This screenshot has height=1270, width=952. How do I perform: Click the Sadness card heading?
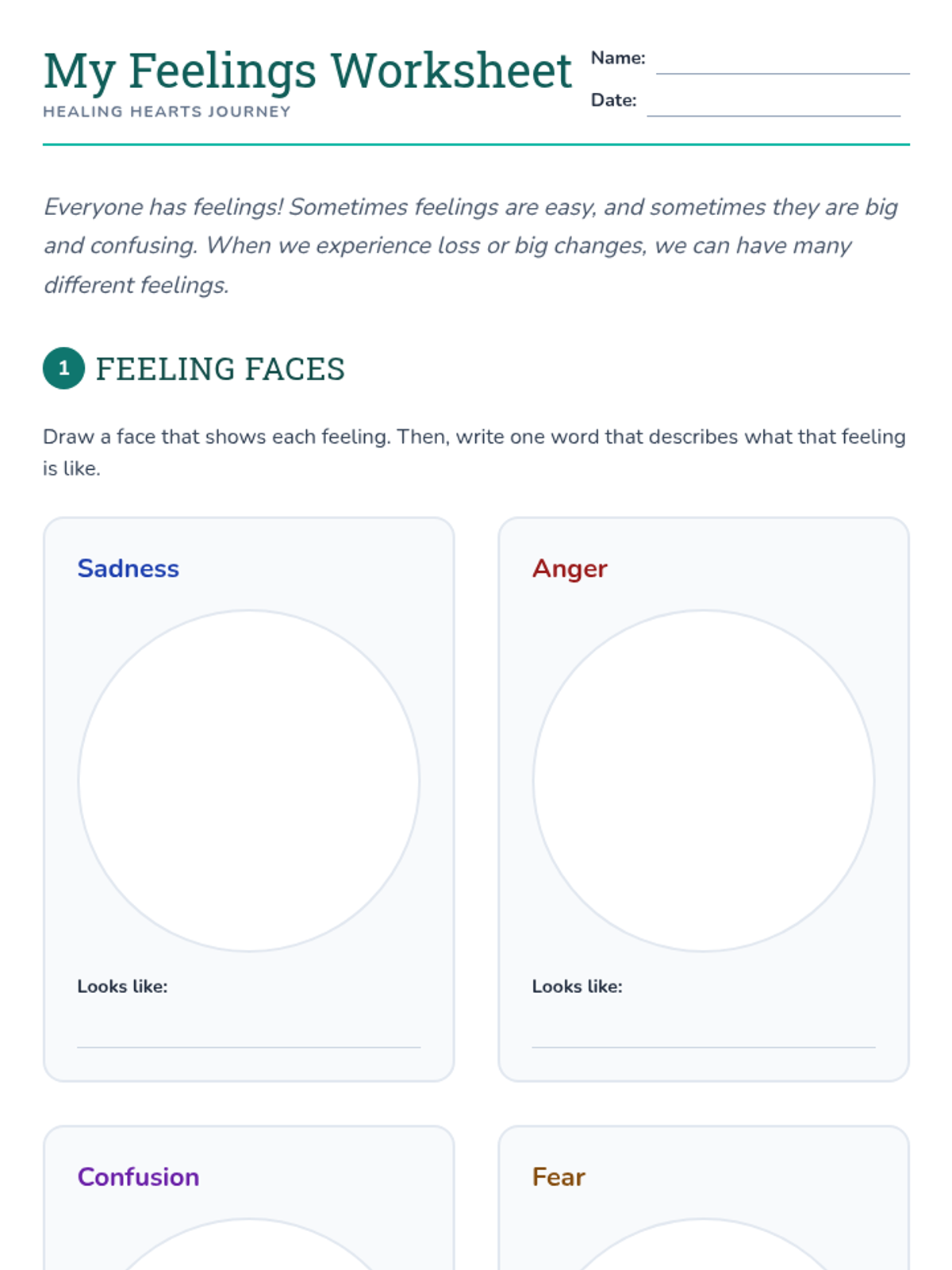click(129, 568)
